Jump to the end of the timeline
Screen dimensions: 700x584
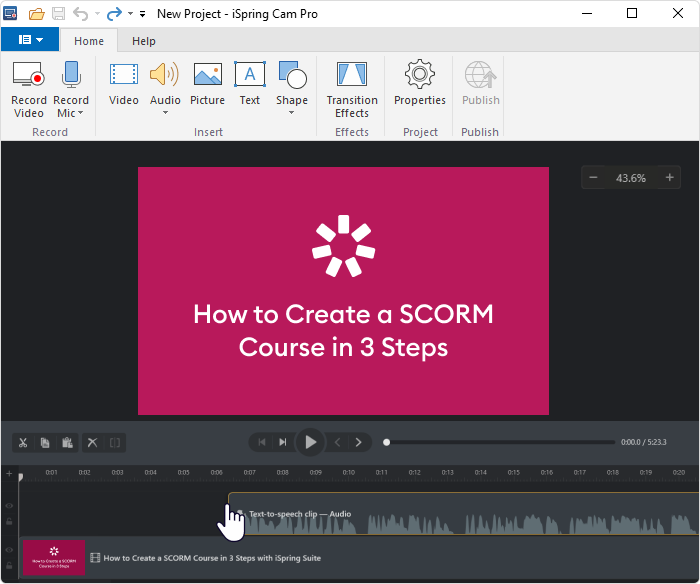(x=283, y=442)
